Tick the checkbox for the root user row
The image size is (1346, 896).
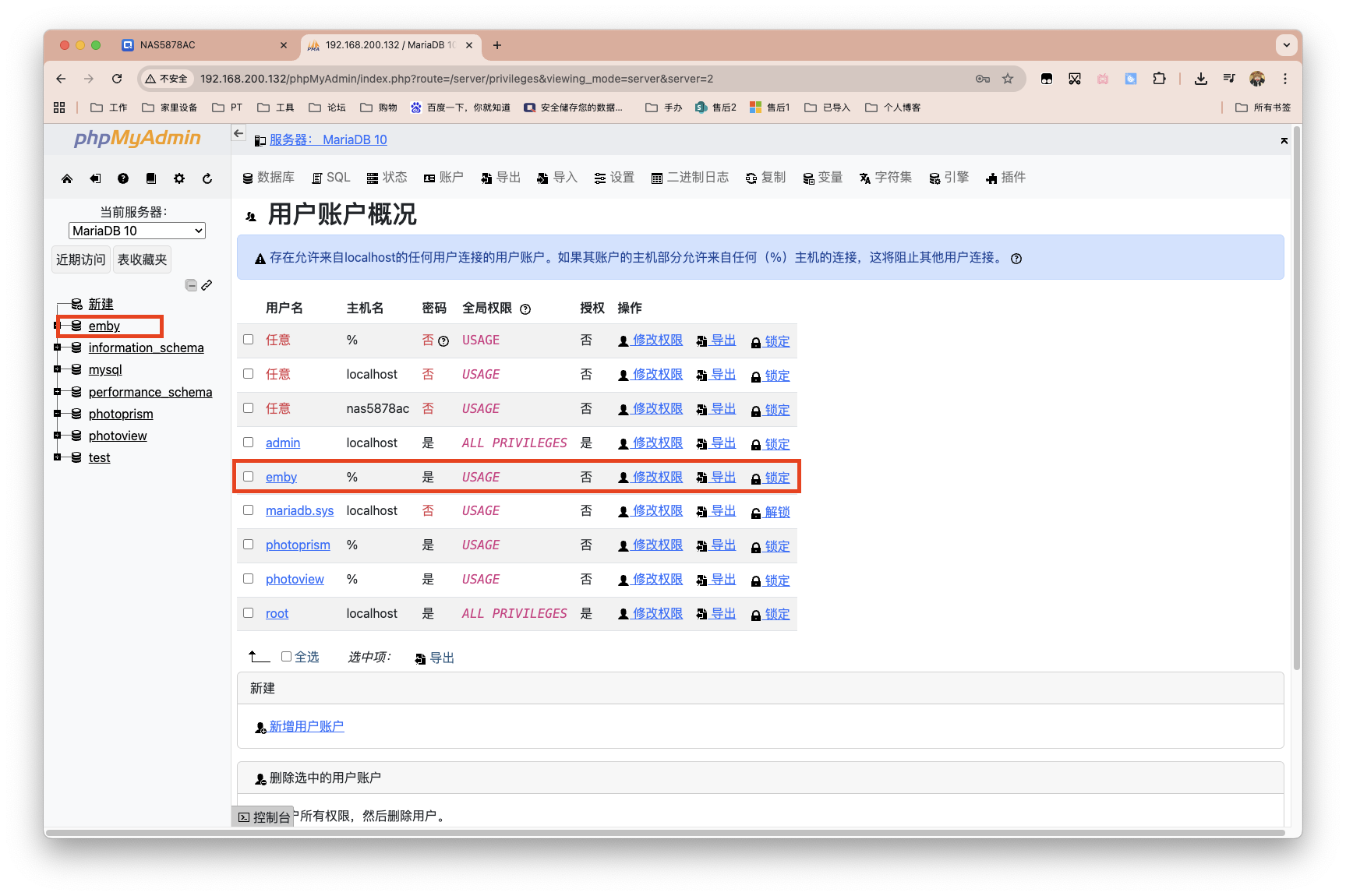click(x=248, y=613)
